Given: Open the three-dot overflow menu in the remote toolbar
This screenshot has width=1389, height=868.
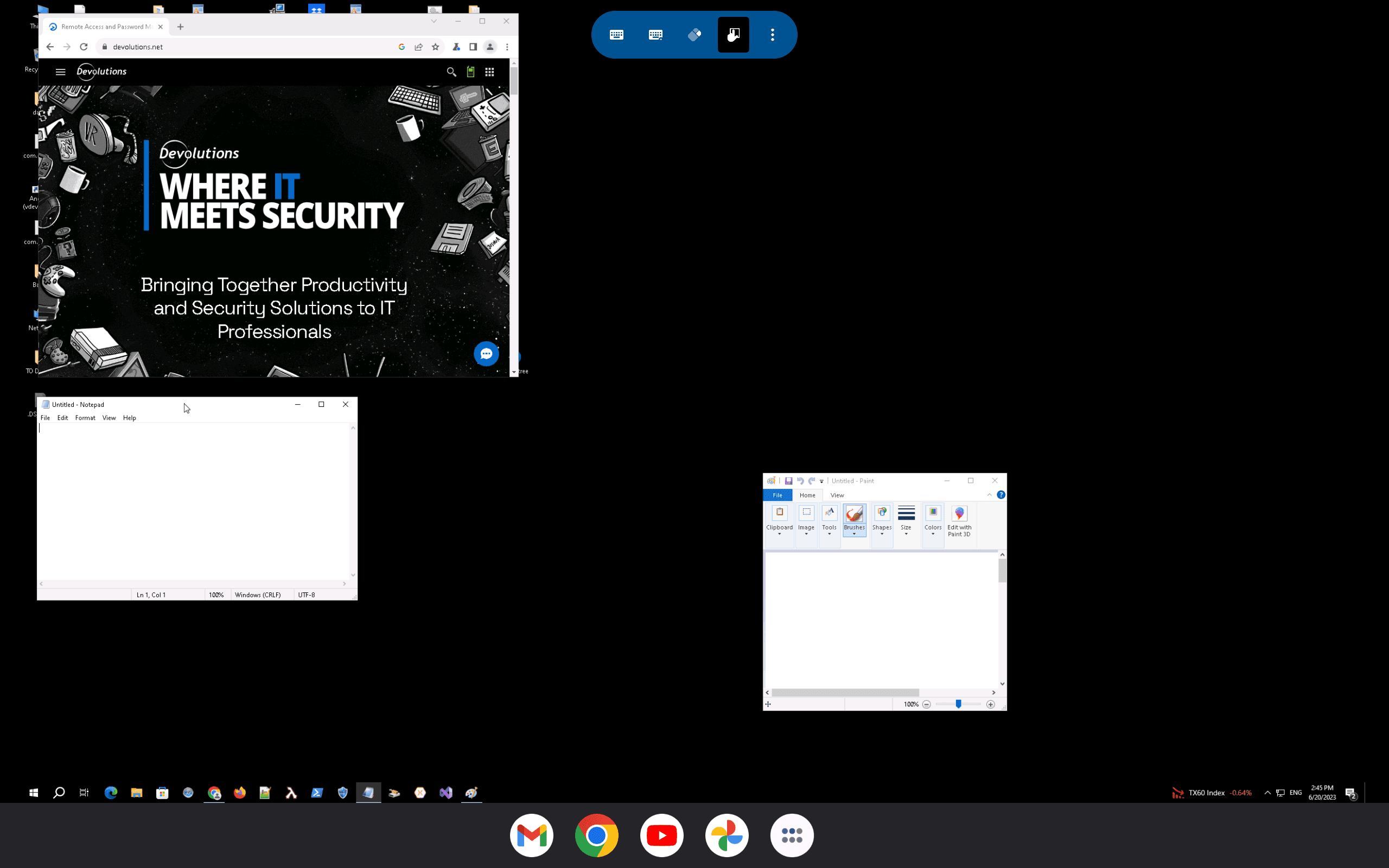Looking at the screenshot, I should pyautogui.click(x=772, y=34).
